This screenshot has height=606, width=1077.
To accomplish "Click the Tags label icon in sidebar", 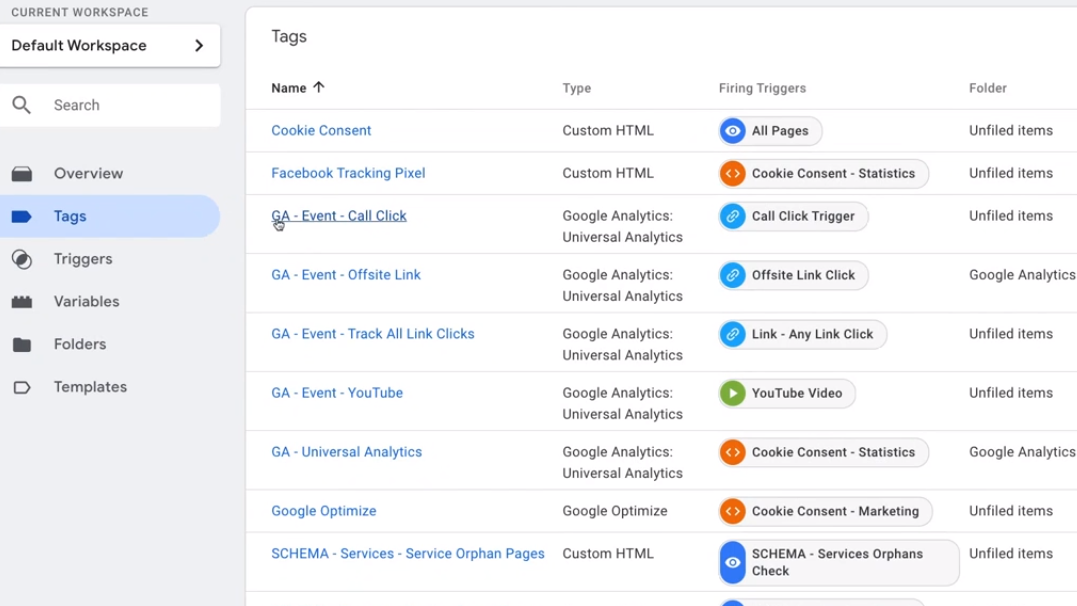I will point(22,216).
